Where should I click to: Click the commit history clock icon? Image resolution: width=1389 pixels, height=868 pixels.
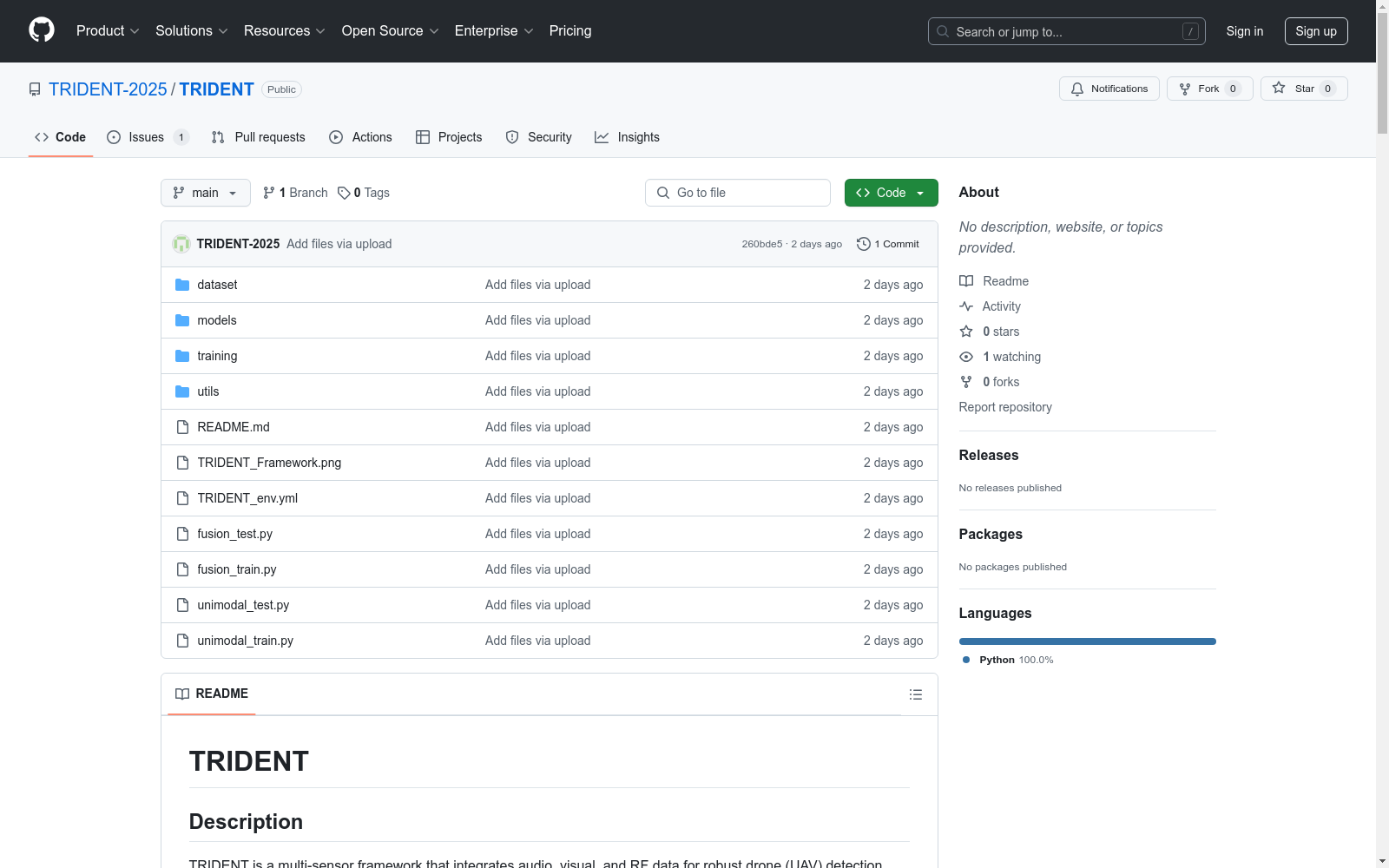coord(863,244)
